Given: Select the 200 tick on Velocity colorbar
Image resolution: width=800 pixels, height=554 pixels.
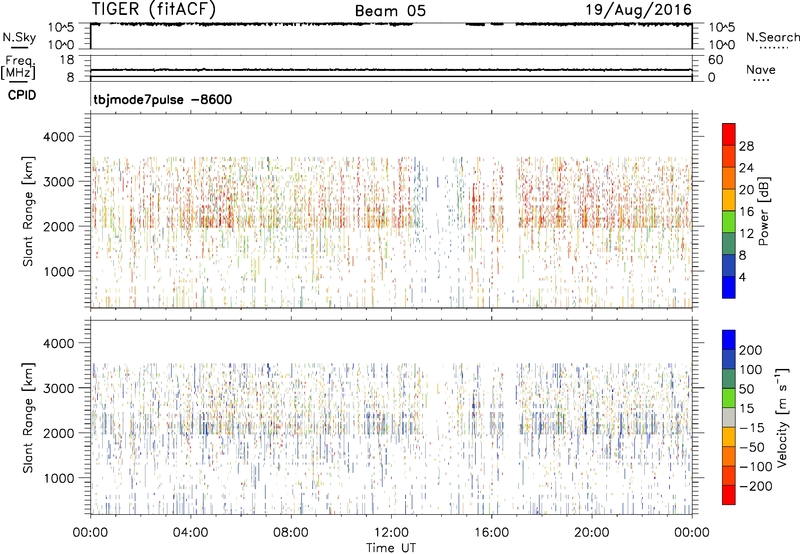Looking at the screenshot, I should [751, 350].
